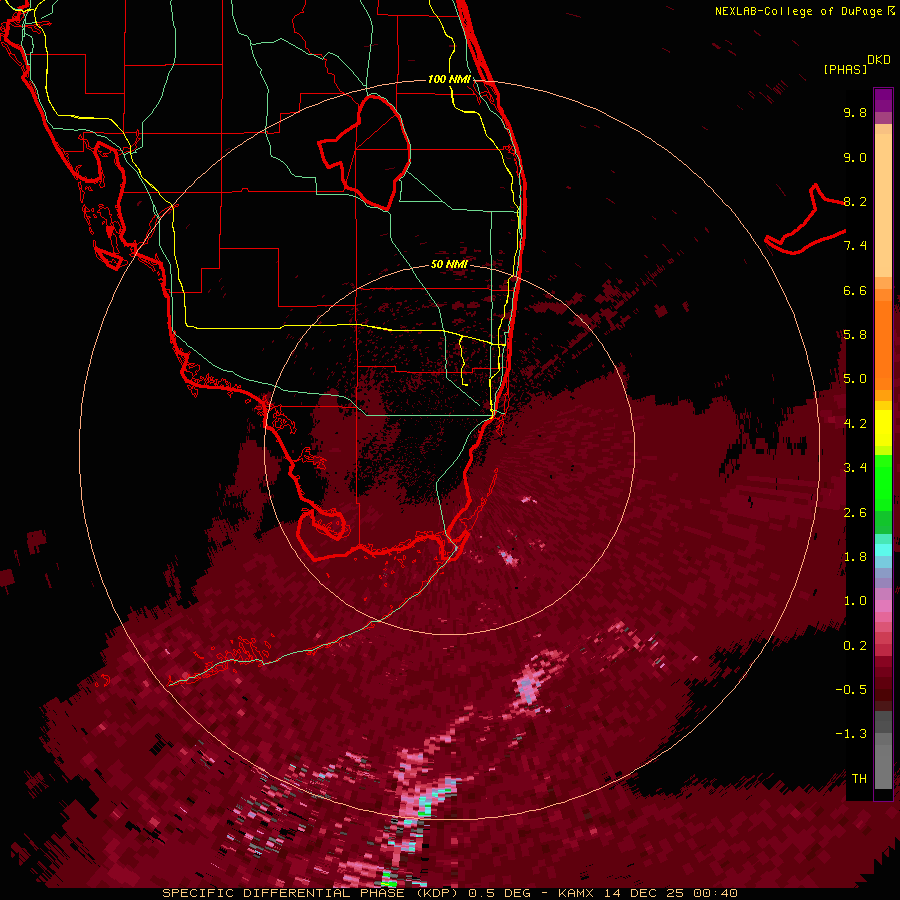Image resolution: width=900 pixels, height=900 pixels.
Task: Click the 50 NMI range ring label
Action: [x=449, y=265]
